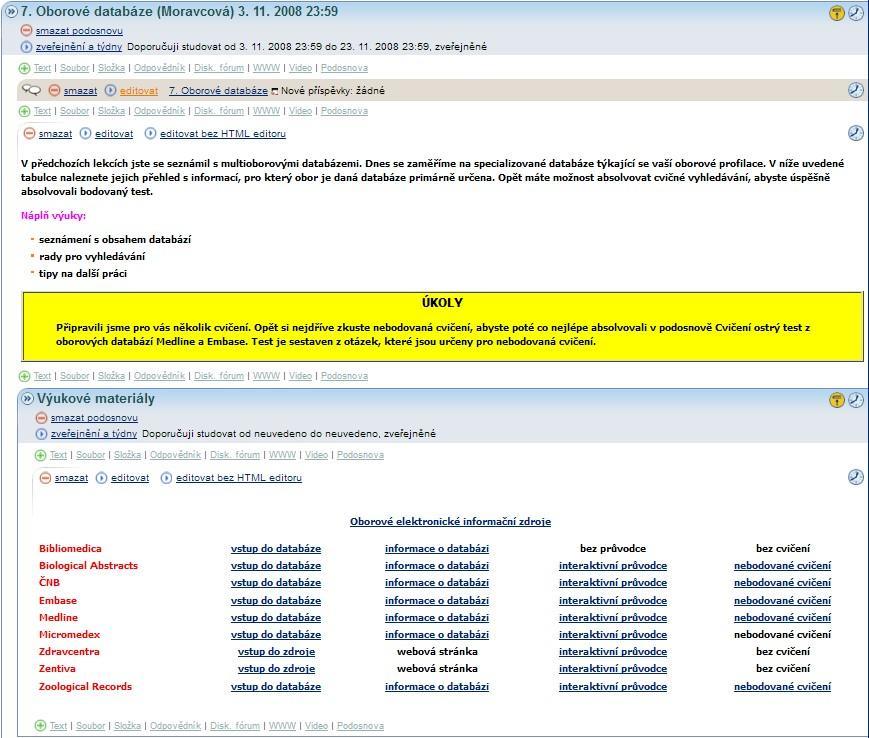Open nebodované cvičení for Zoological Records
Image resolution: width=869 pixels, height=738 pixels.
coord(783,687)
